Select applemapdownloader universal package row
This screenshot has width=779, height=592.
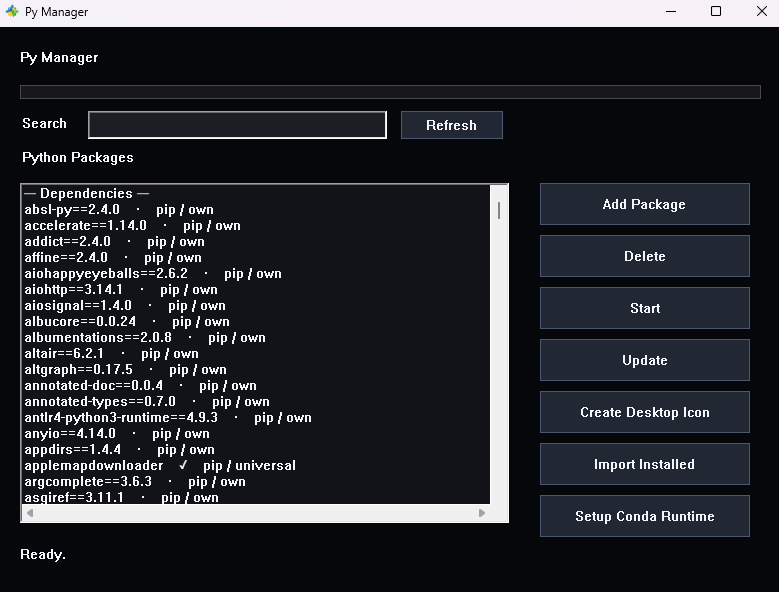coord(256,465)
